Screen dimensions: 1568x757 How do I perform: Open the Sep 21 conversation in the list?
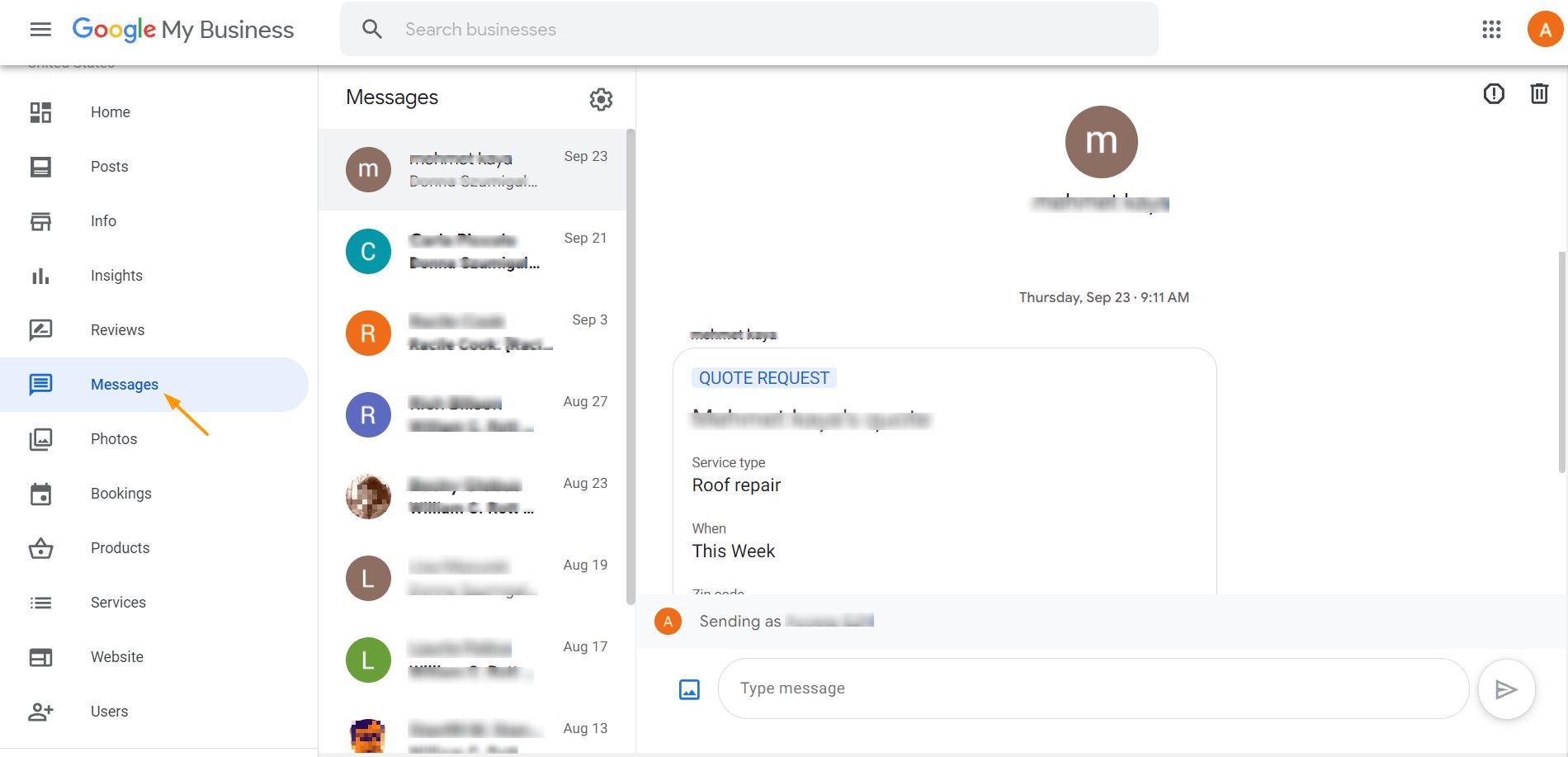(475, 250)
